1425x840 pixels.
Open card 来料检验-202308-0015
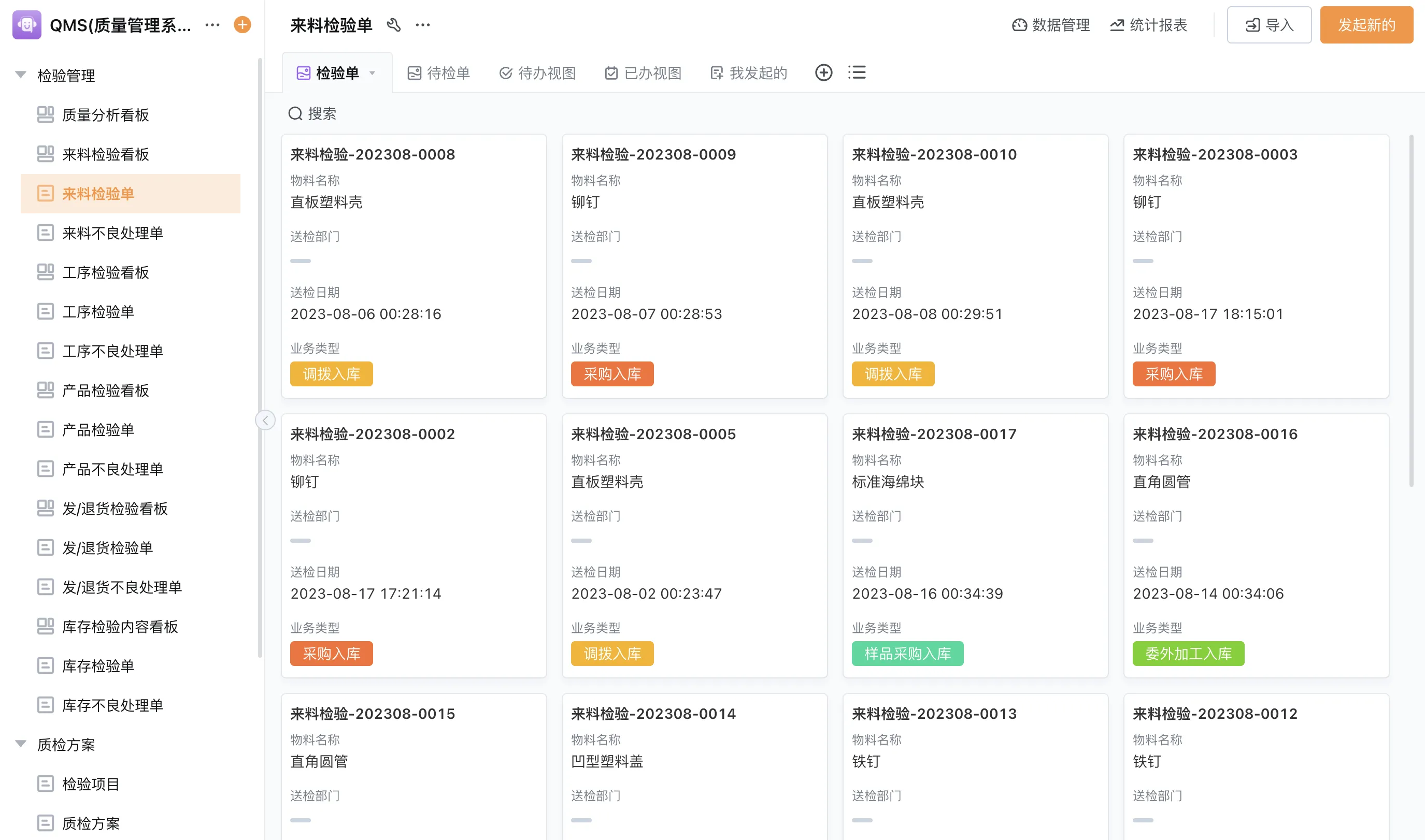414,766
